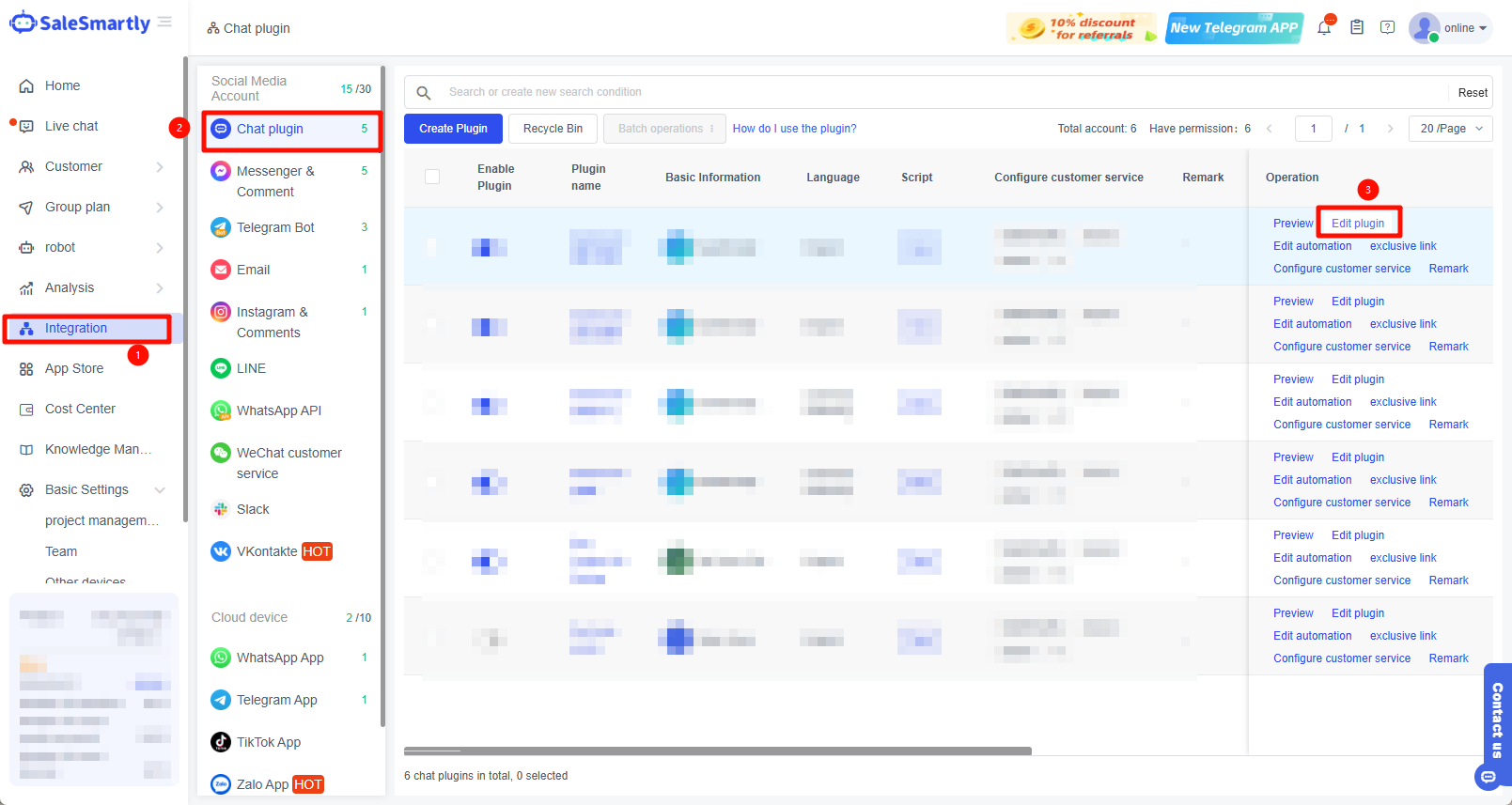Tick the select-all checkbox in table header
The width and height of the screenshot is (1512, 805).
pos(432,177)
